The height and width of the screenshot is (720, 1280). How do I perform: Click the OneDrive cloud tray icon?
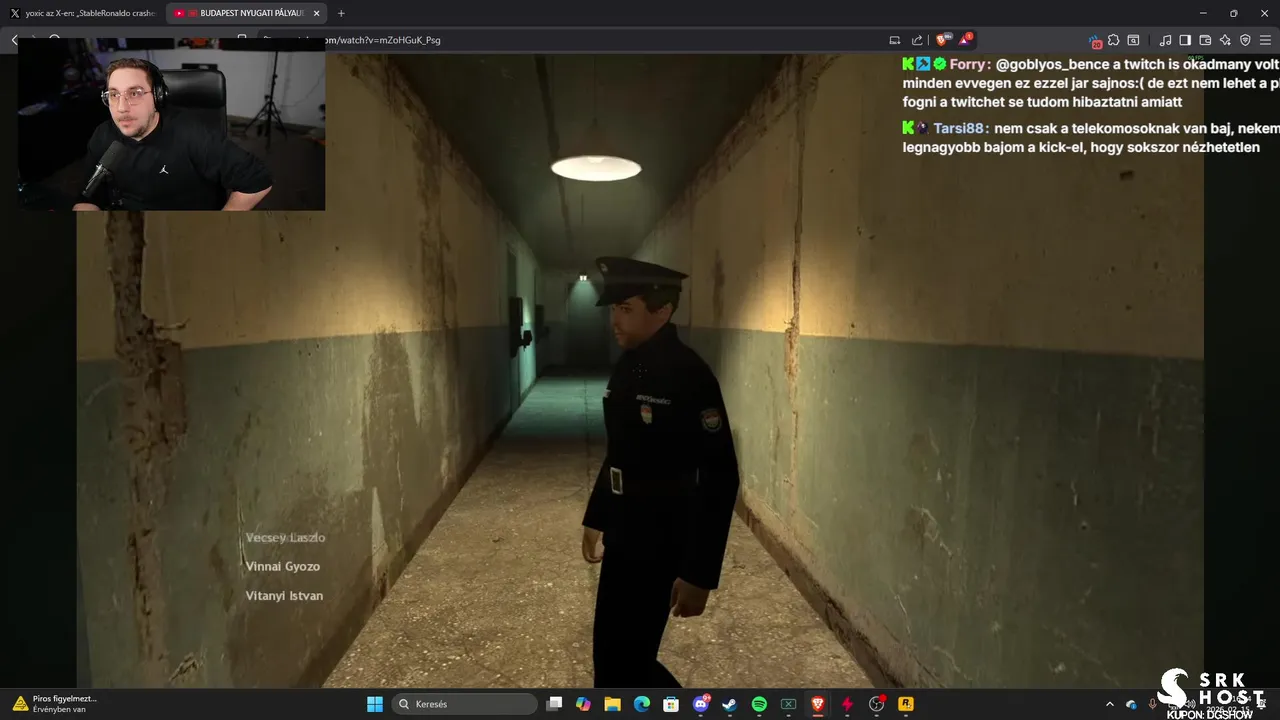pos(1132,704)
